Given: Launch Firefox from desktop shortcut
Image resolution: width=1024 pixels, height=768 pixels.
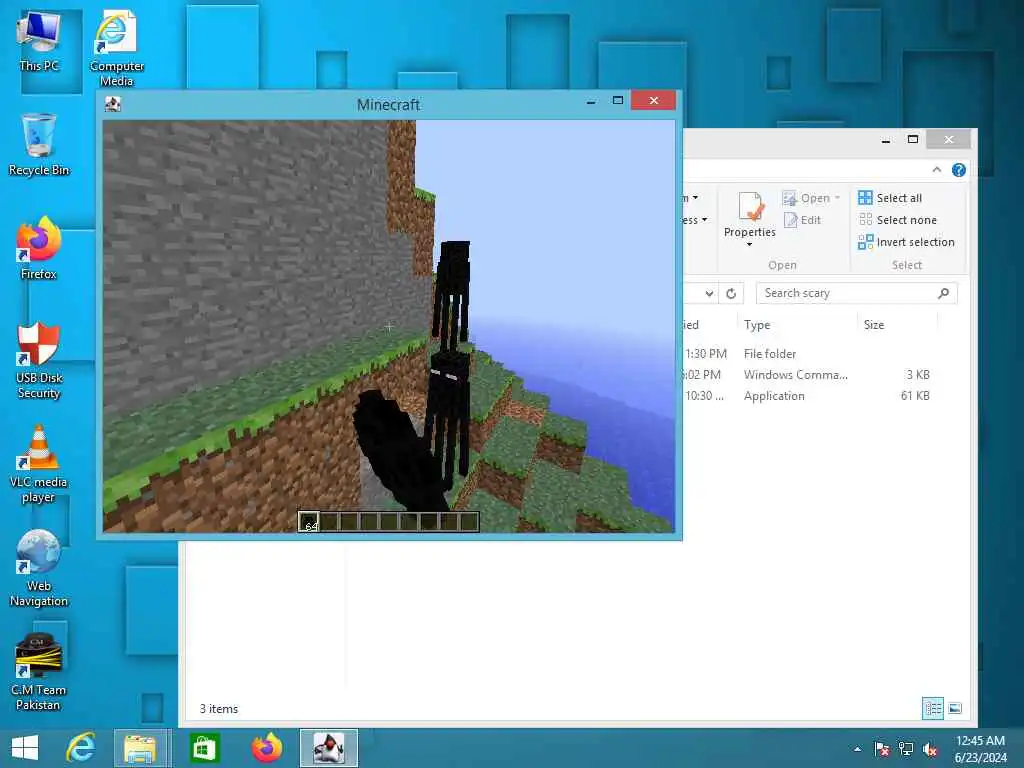Looking at the screenshot, I should (39, 249).
